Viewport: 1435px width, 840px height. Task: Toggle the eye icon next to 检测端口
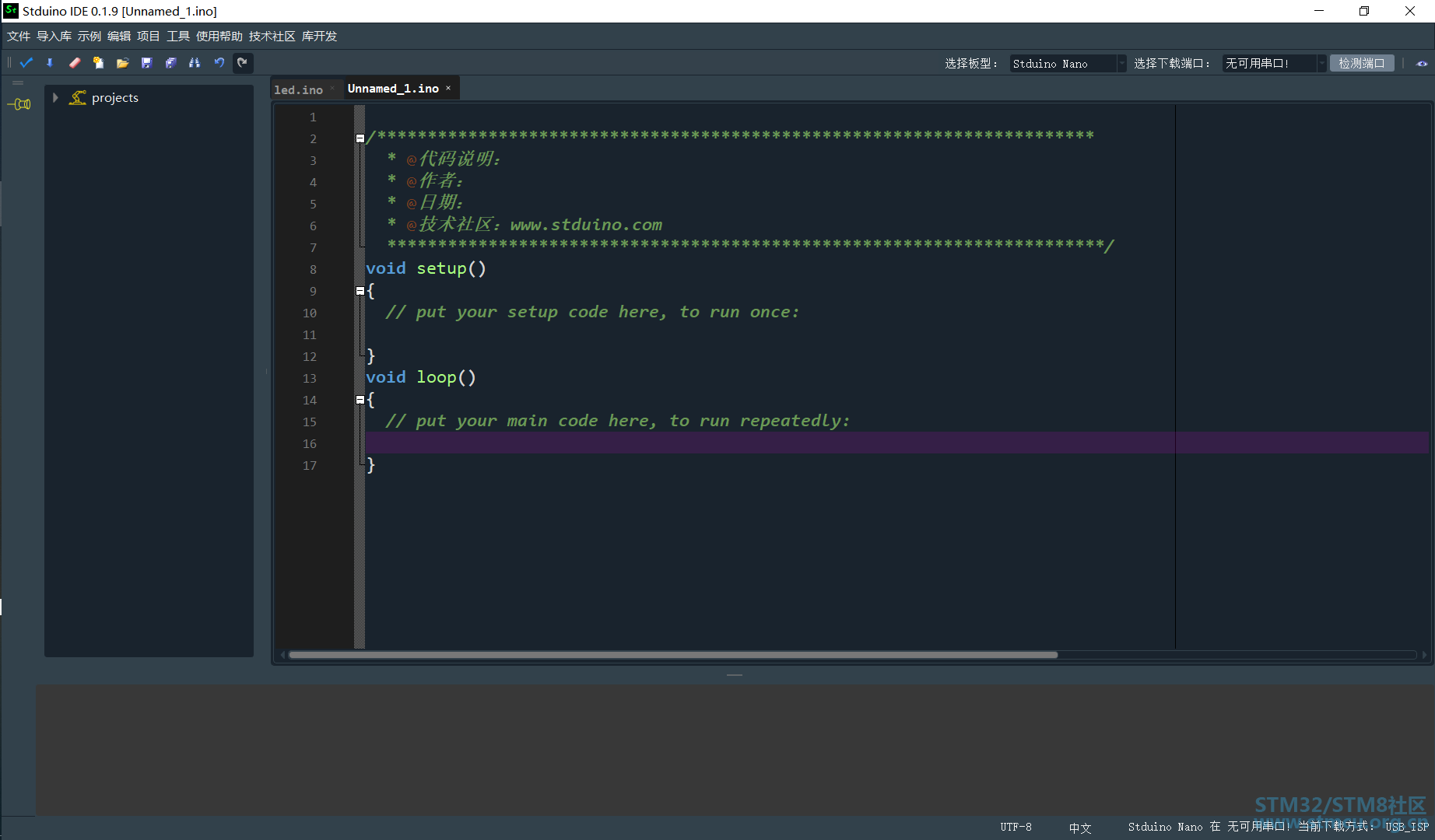point(1422,64)
